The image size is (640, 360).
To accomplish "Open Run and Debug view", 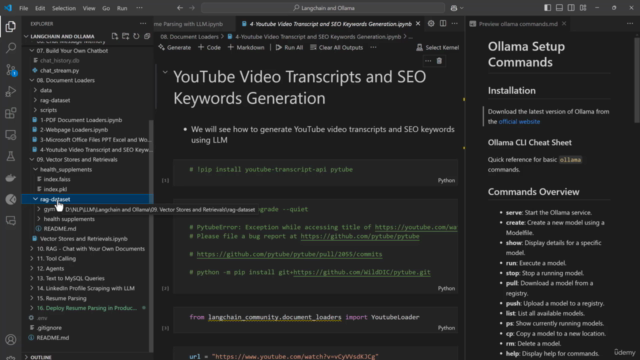I will pyautogui.click(x=11, y=91).
